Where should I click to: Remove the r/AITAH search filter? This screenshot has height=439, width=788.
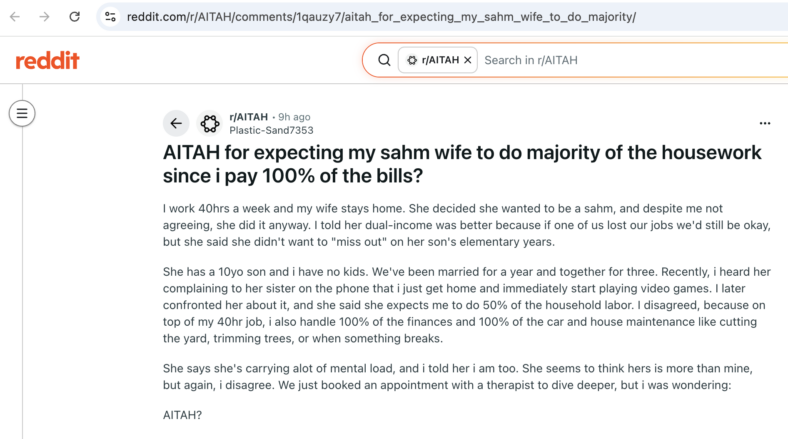(468, 60)
